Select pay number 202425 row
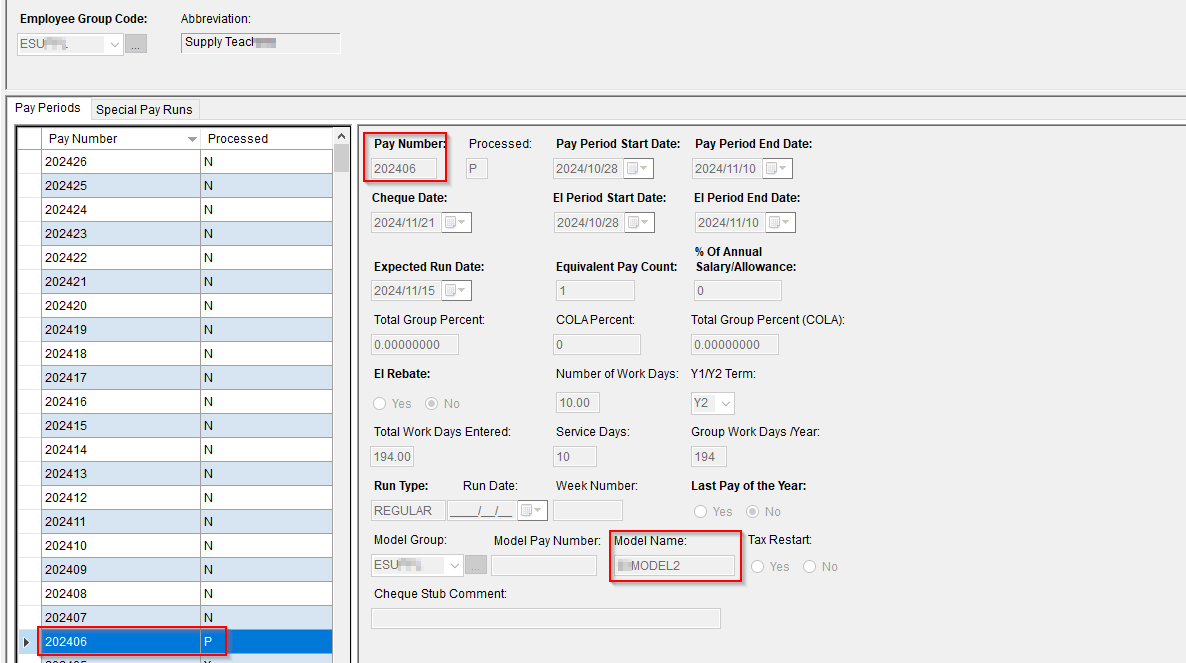 click(x=187, y=186)
